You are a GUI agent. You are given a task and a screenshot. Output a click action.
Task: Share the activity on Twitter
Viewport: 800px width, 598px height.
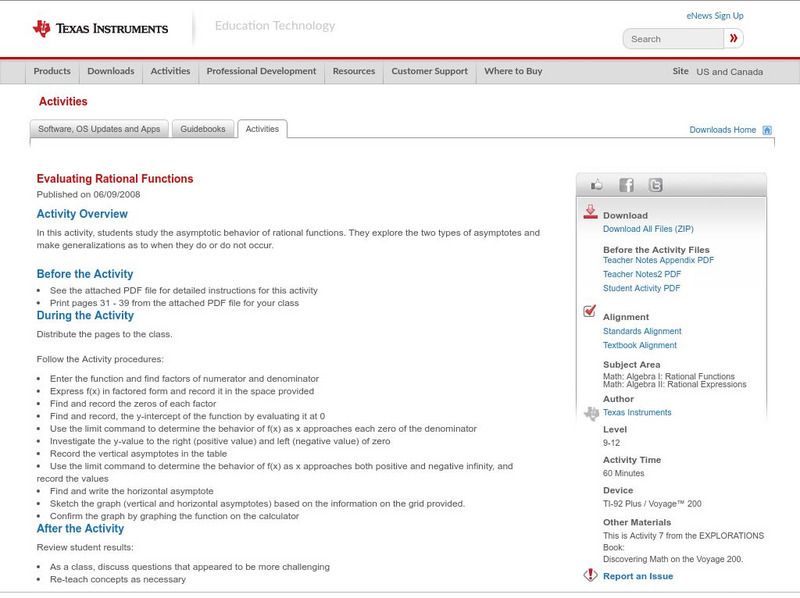(655, 185)
